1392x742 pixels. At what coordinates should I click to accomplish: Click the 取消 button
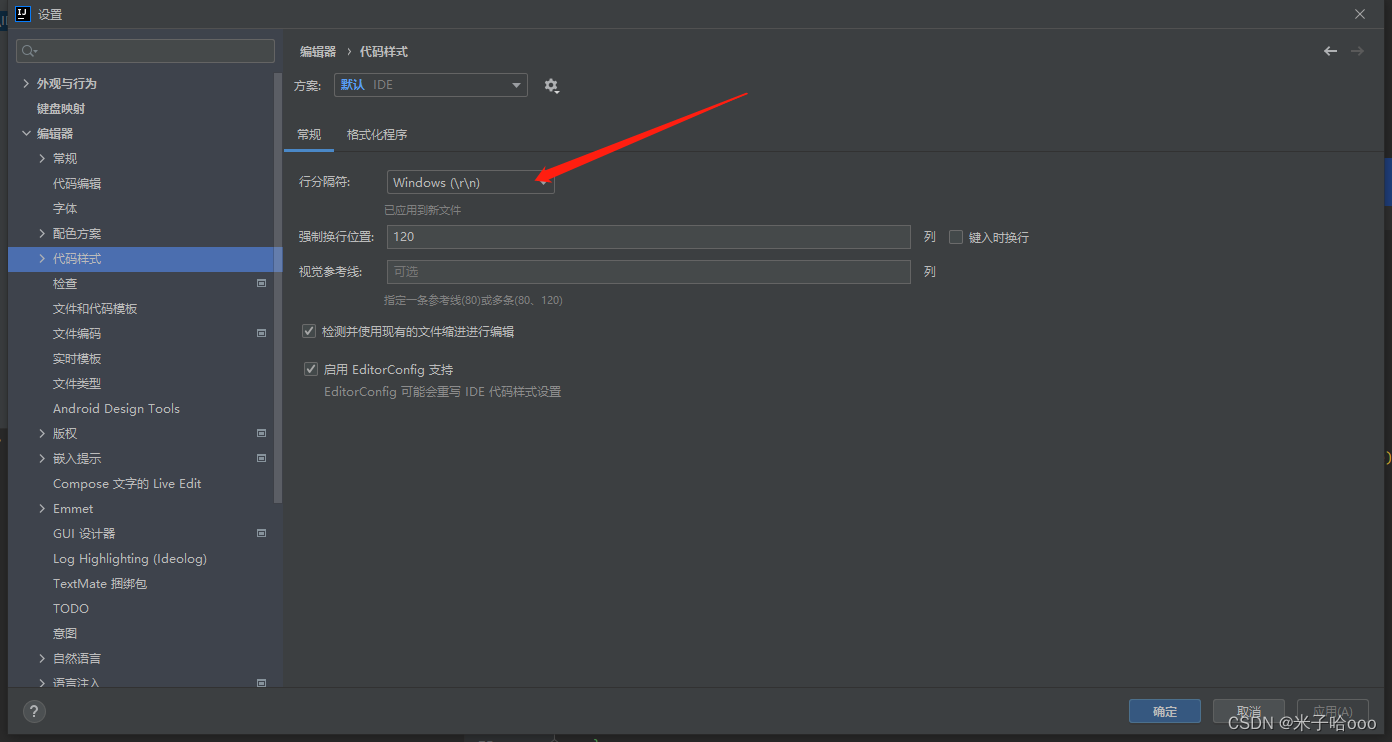coord(1248,711)
